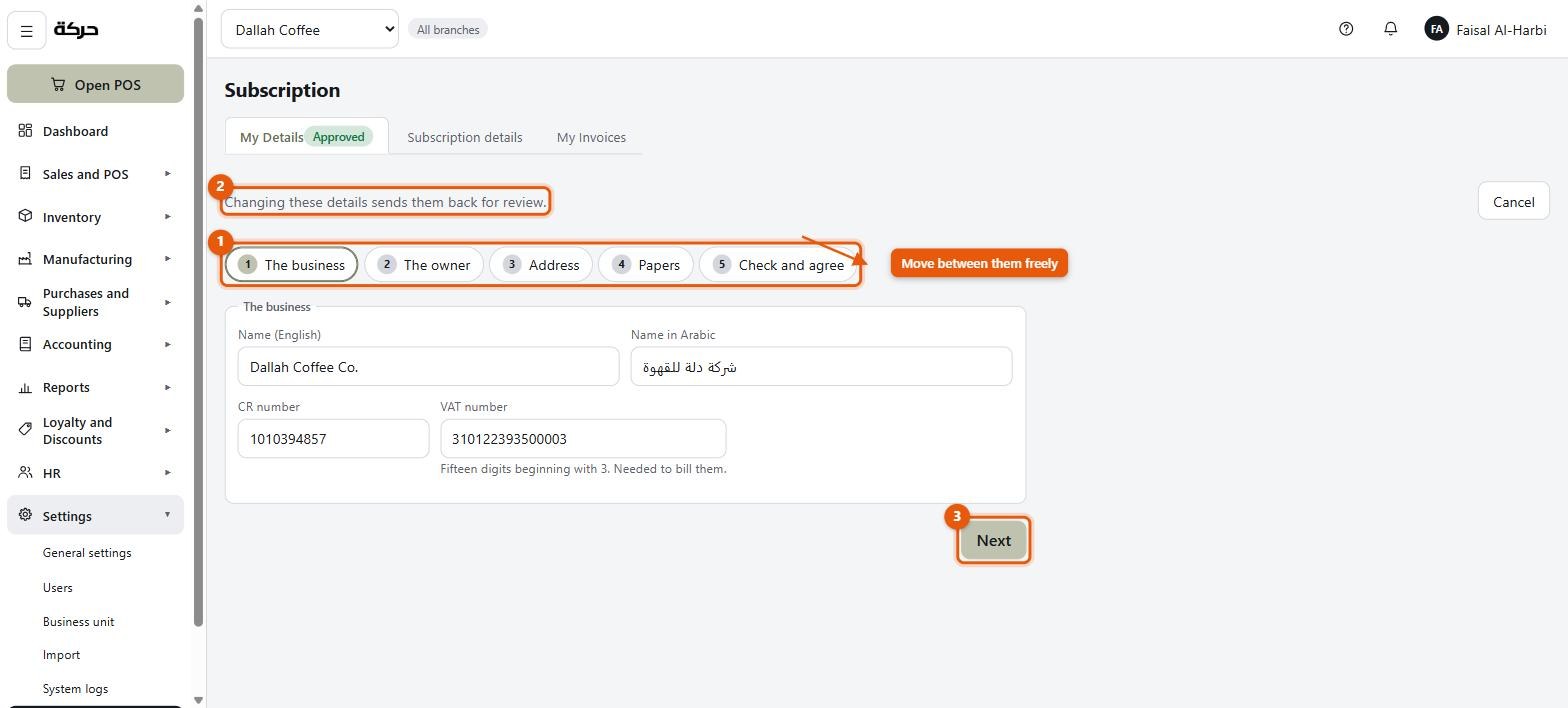Click the HR people icon
This screenshot has height=708, width=1568.
point(25,473)
